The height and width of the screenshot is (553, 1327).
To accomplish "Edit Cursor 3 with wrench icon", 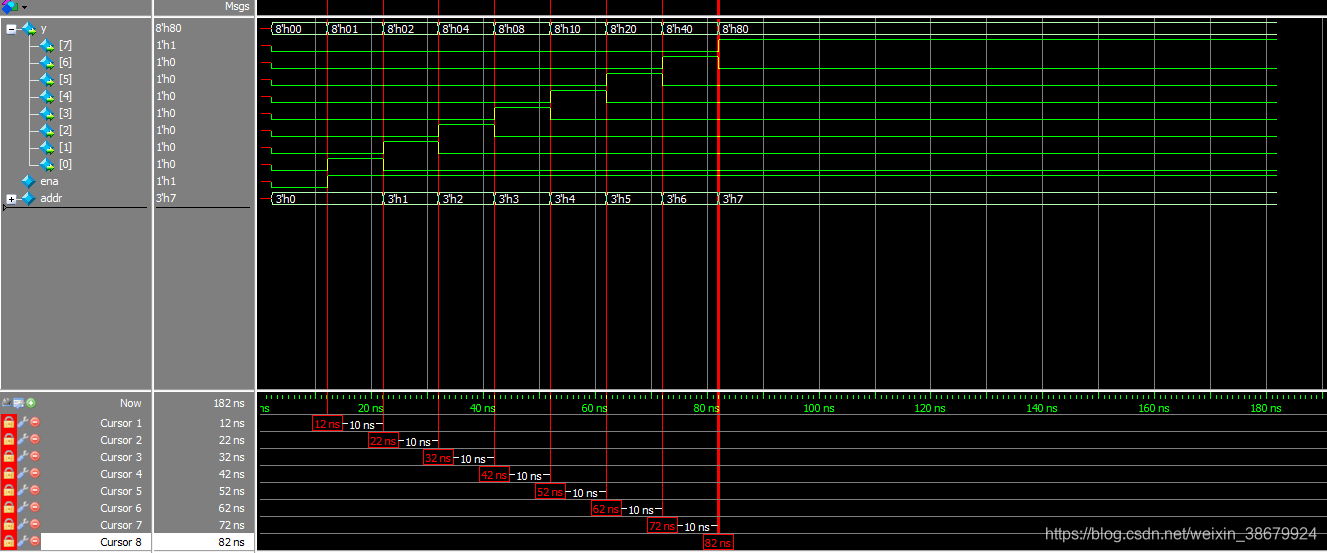I will (x=22, y=457).
